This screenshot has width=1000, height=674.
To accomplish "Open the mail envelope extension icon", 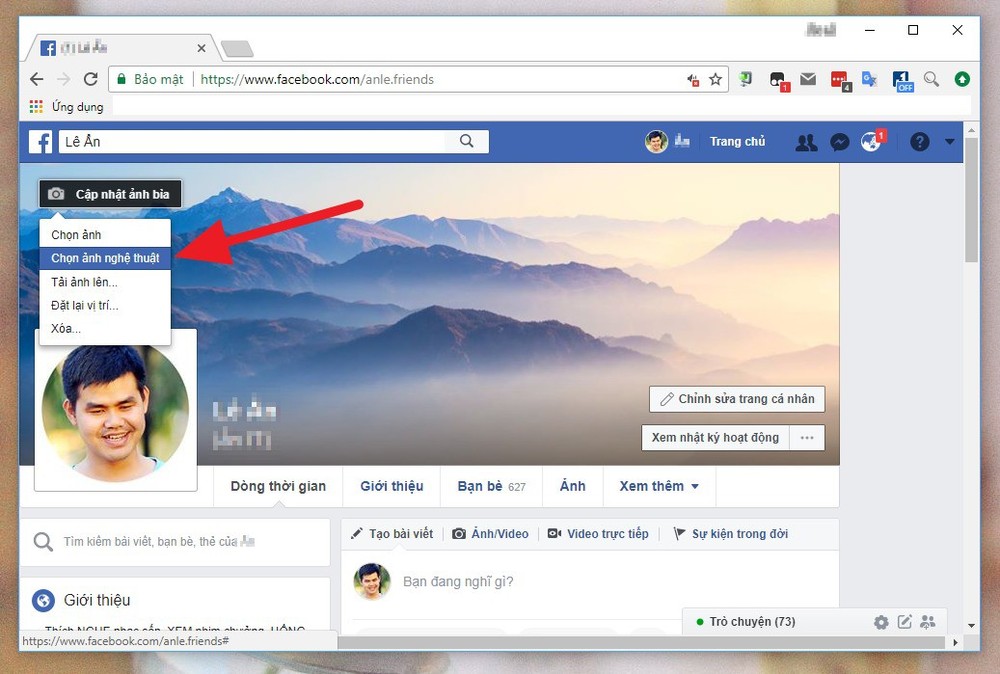I will coord(808,79).
